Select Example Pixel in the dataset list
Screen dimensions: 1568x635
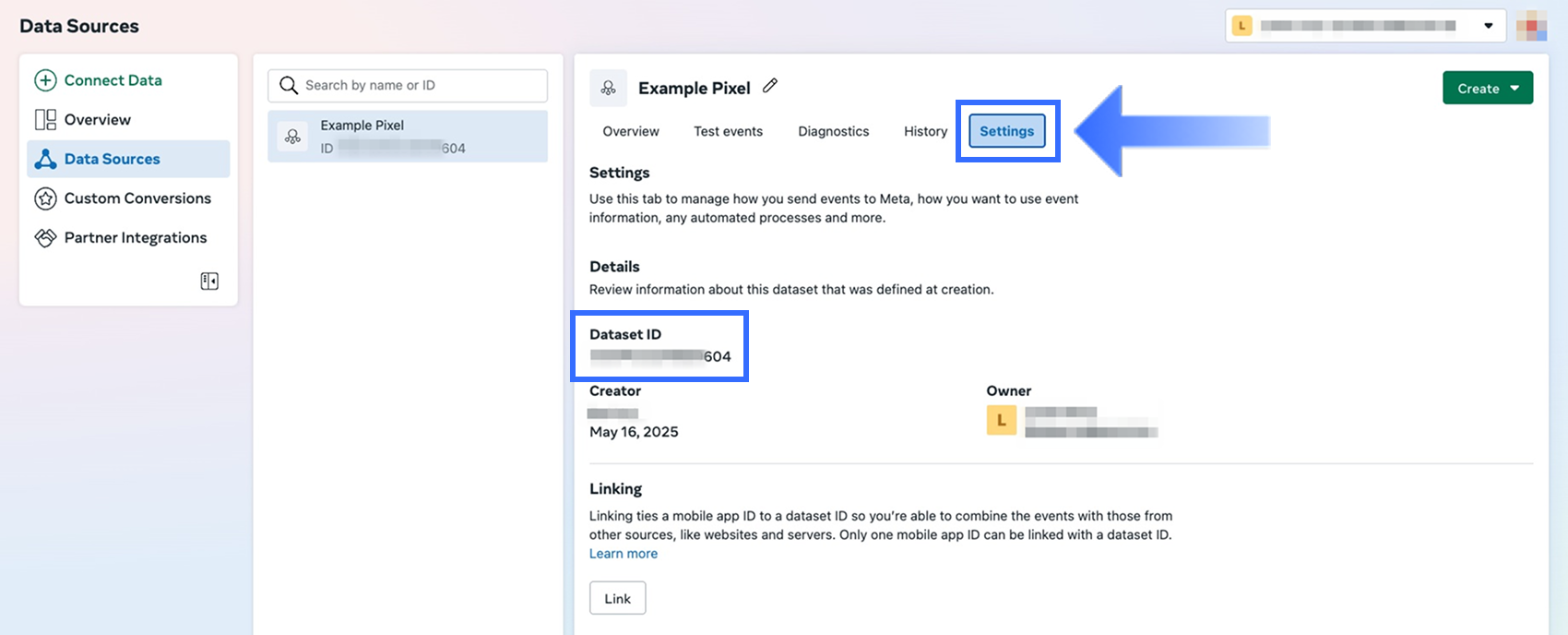click(x=407, y=137)
